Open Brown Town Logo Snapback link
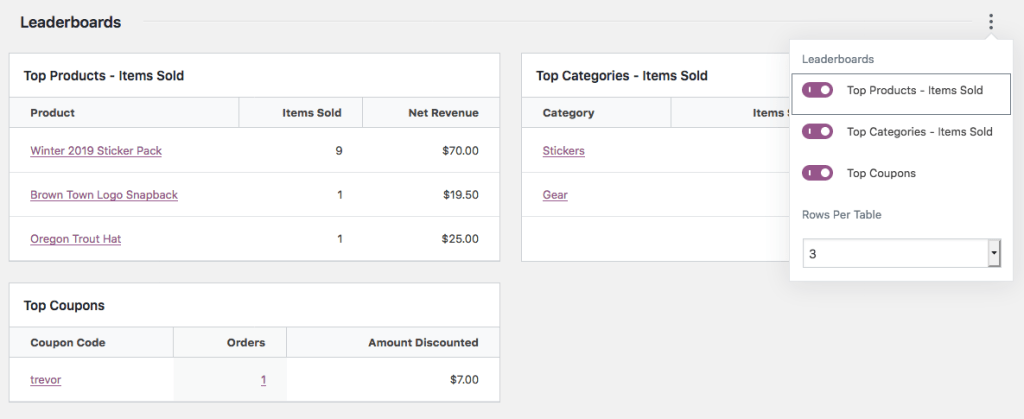The height and width of the screenshot is (419, 1024). pyautogui.click(x=104, y=195)
